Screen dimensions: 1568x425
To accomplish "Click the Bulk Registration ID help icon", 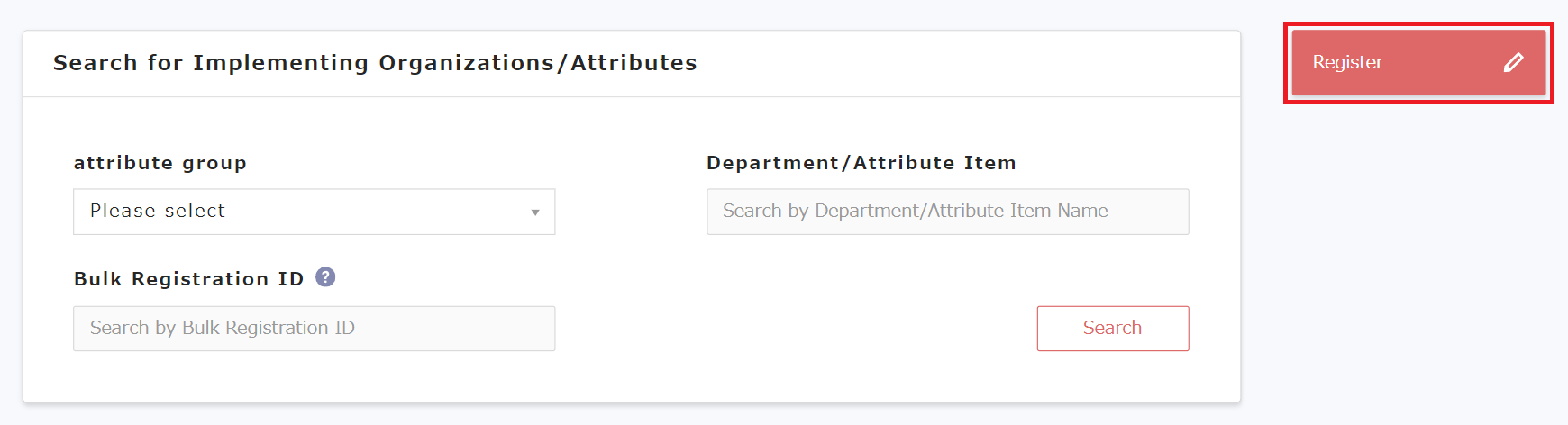I will coord(325,277).
